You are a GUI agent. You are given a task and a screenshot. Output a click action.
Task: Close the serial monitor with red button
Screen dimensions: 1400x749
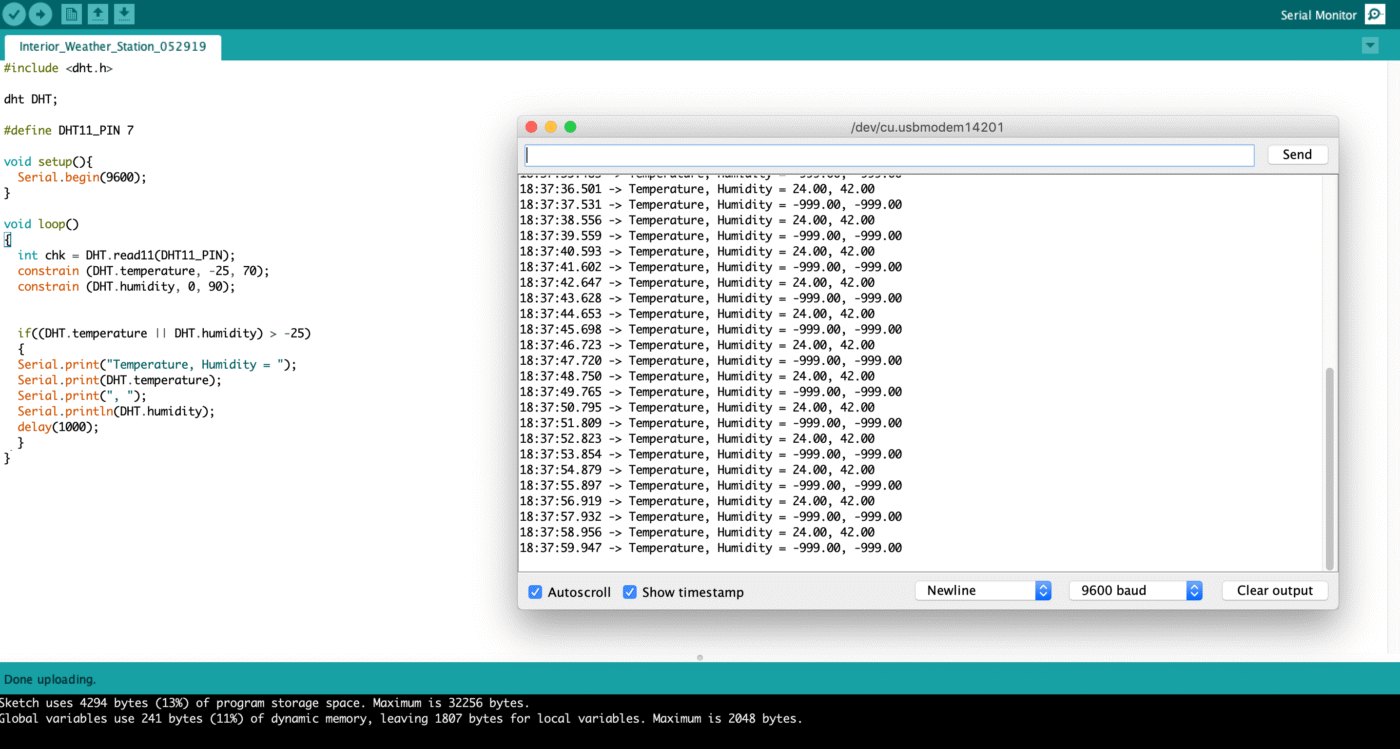tap(532, 127)
